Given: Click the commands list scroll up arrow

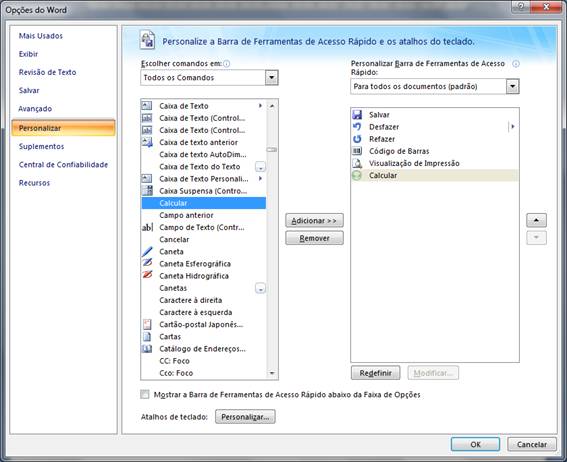Looking at the screenshot, I should pos(272,106).
